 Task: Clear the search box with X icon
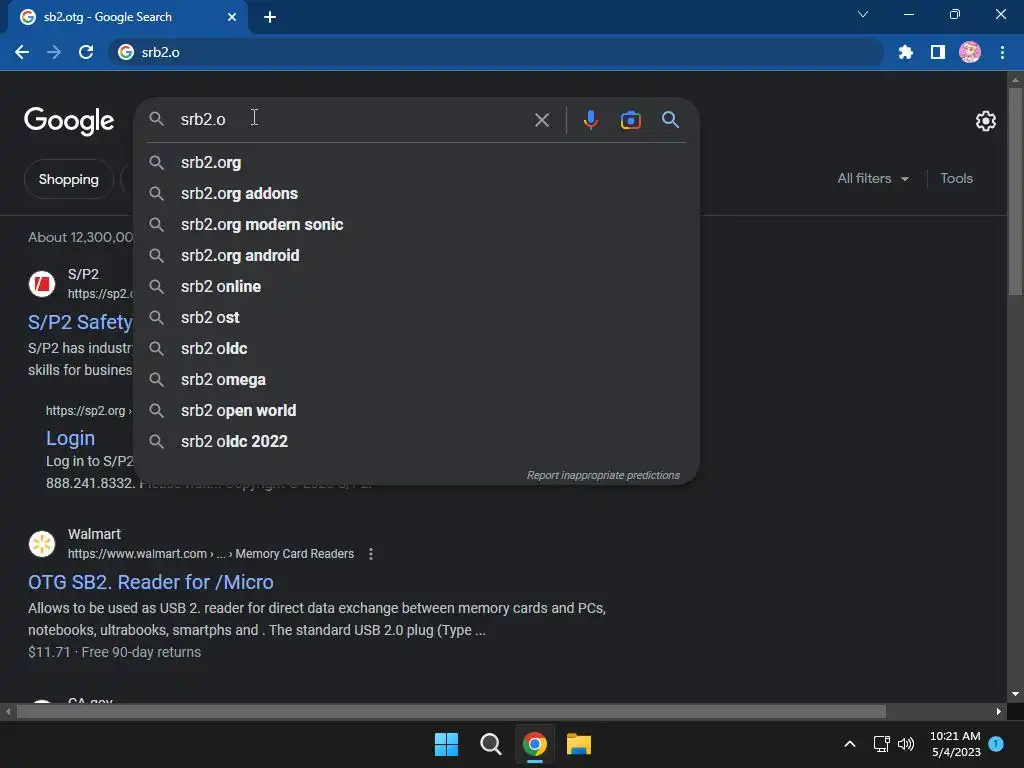[x=541, y=120]
